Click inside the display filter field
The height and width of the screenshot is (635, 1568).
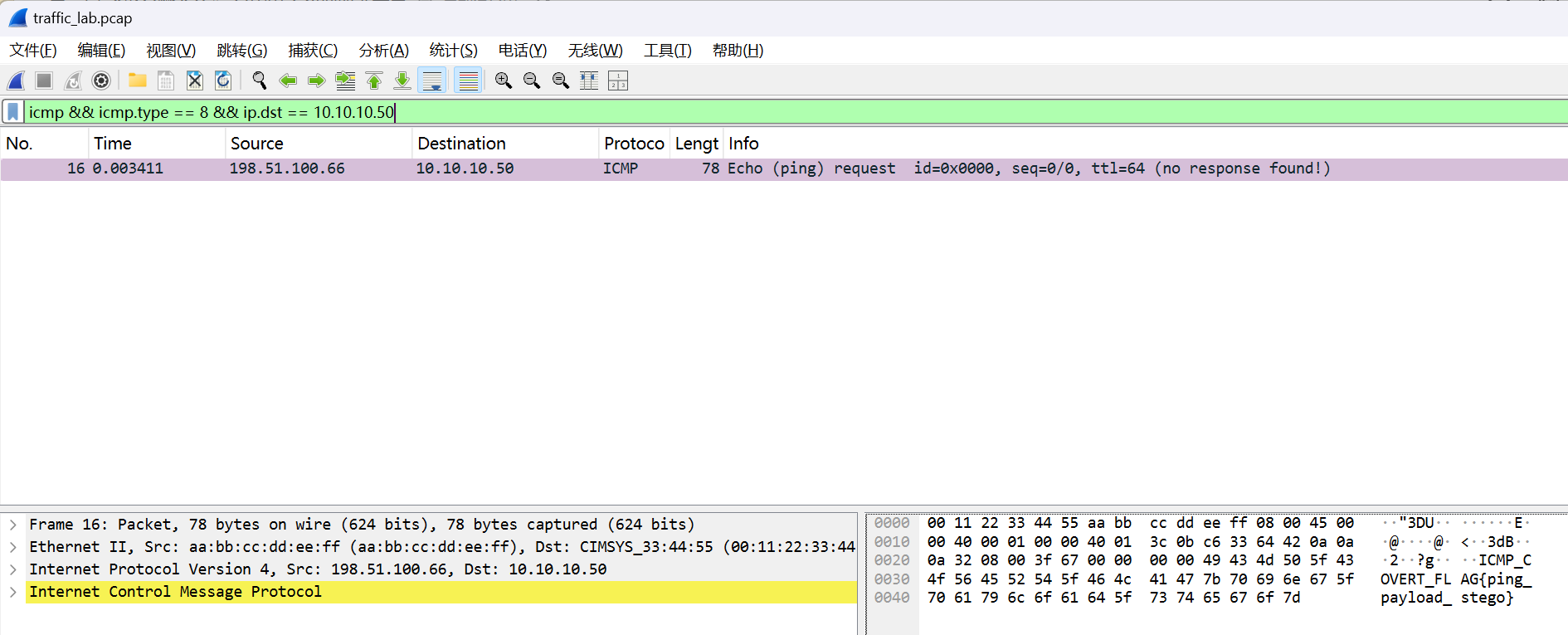click(x=795, y=112)
